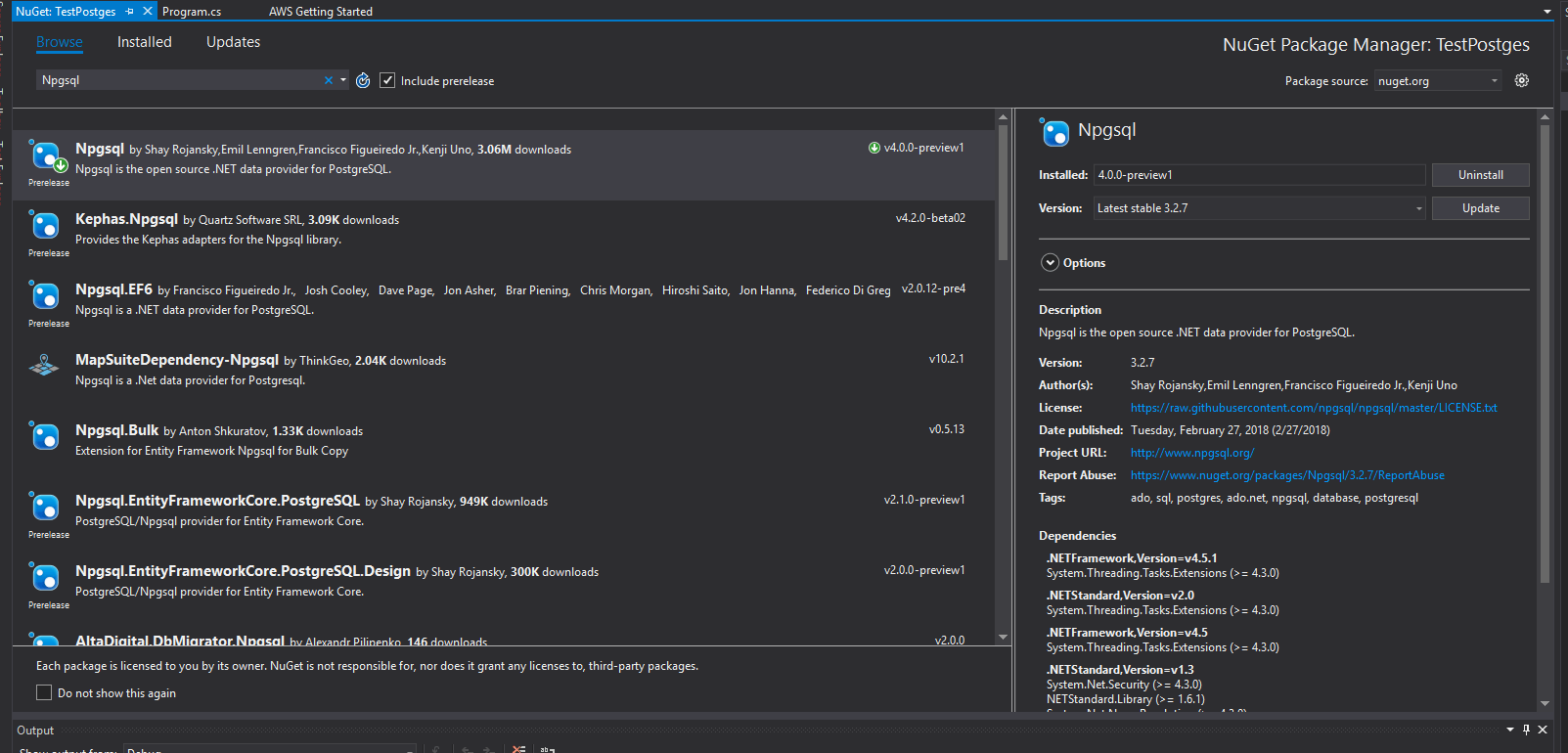Focus the Npgsql search input field
The width and height of the screenshot is (1568, 753).
[180, 80]
